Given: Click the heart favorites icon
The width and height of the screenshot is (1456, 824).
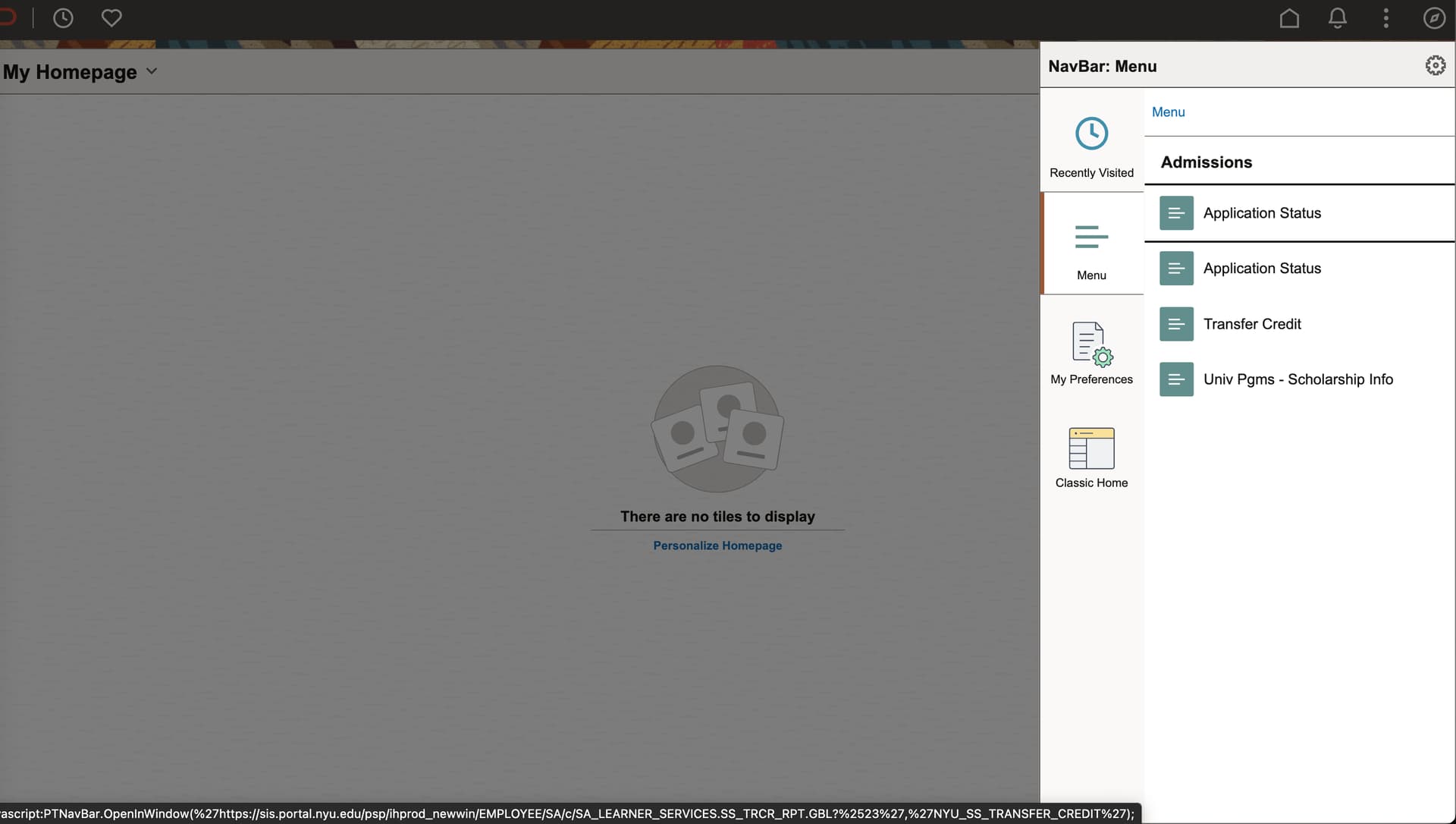Looking at the screenshot, I should click(111, 18).
